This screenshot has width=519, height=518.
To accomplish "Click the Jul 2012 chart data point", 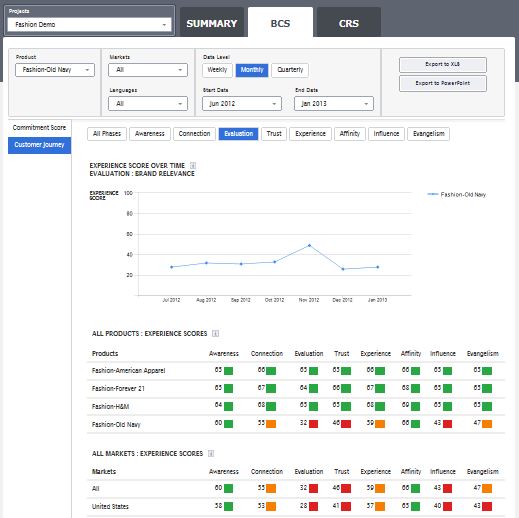I will click(x=172, y=267).
